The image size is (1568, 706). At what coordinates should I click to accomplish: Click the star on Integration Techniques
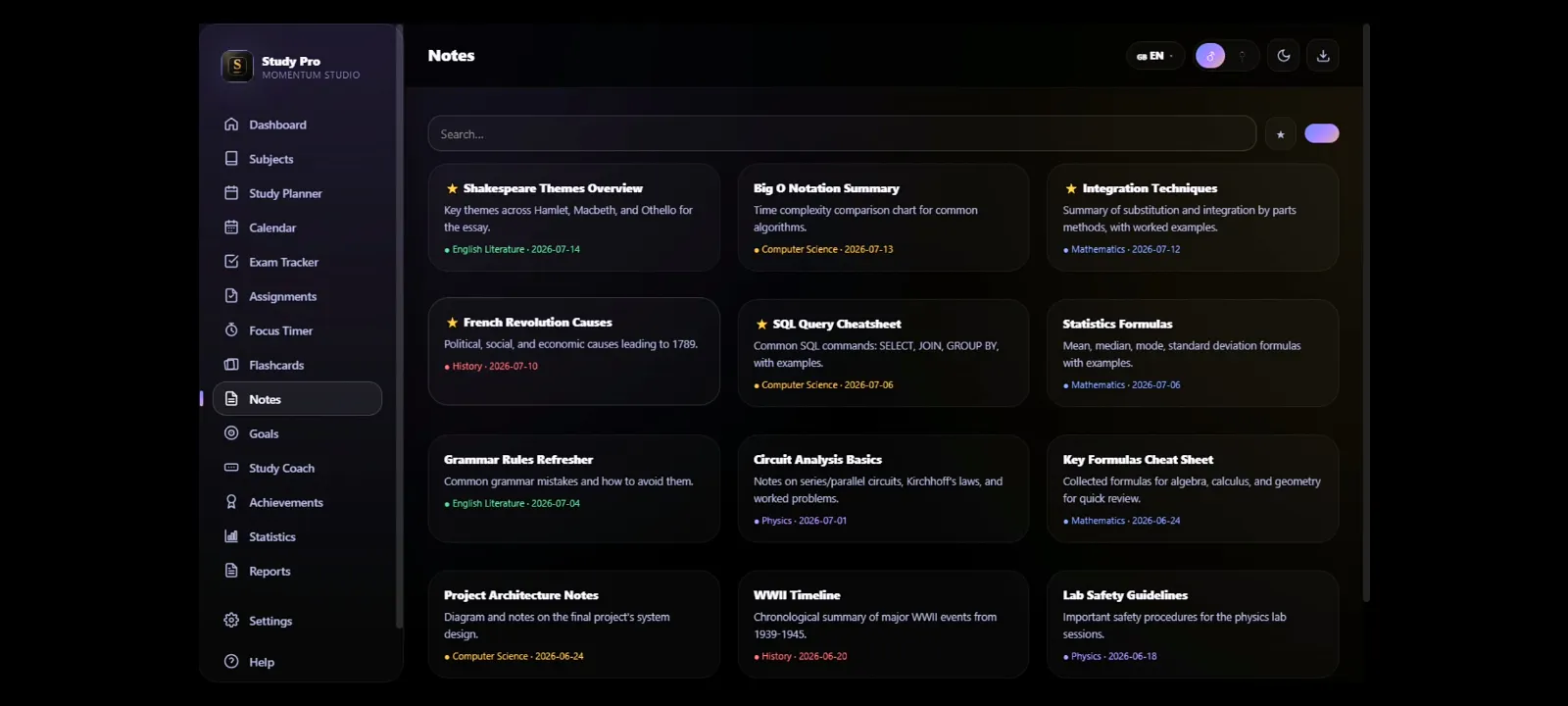[1071, 188]
